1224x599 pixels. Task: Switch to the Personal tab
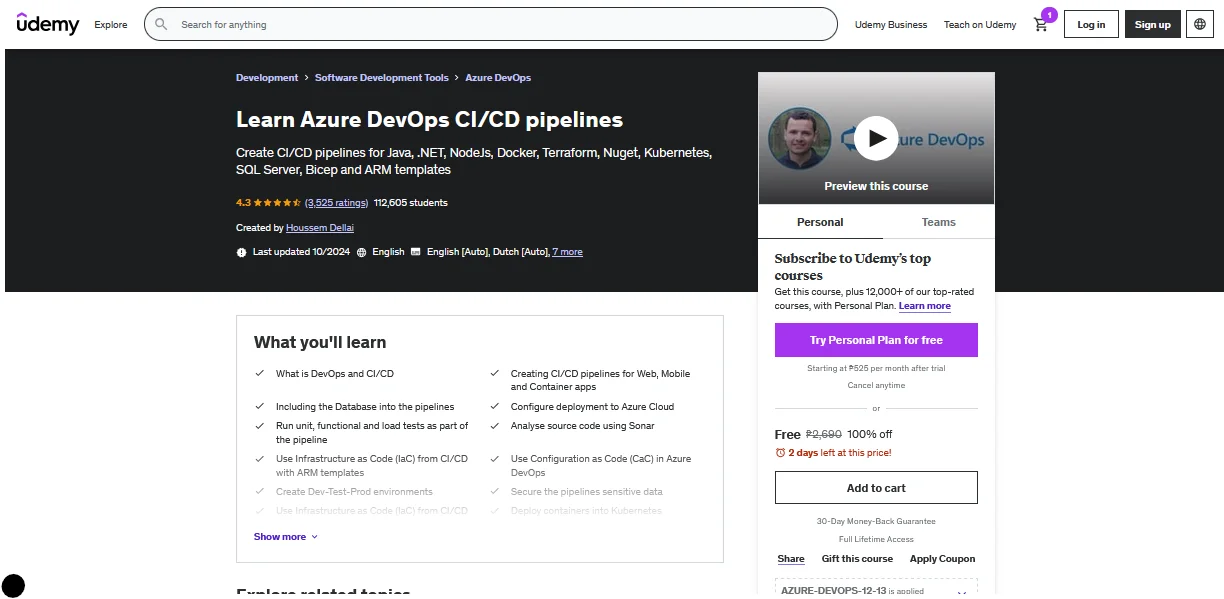coord(820,222)
